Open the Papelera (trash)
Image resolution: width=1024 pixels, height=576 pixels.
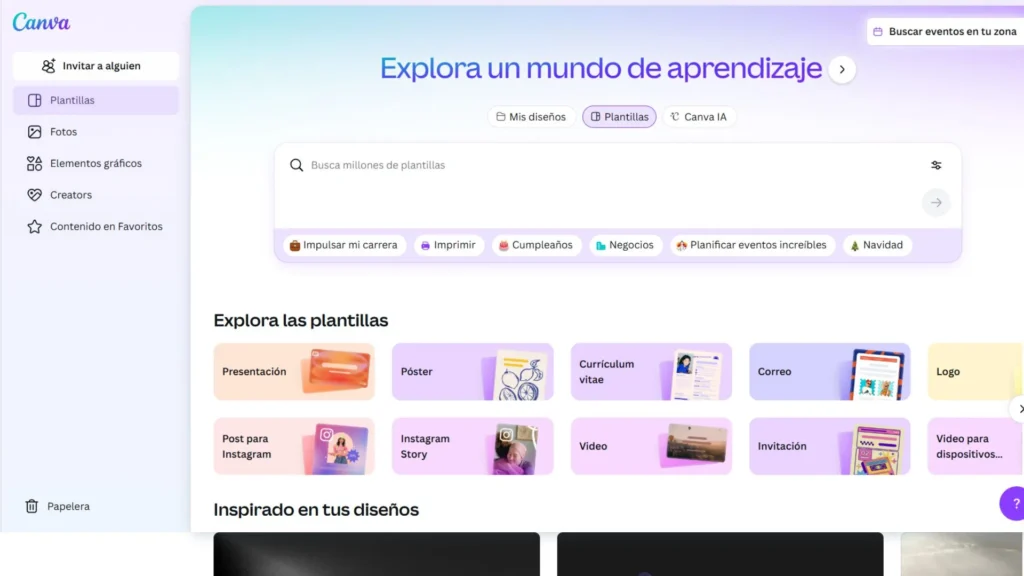coord(69,506)
